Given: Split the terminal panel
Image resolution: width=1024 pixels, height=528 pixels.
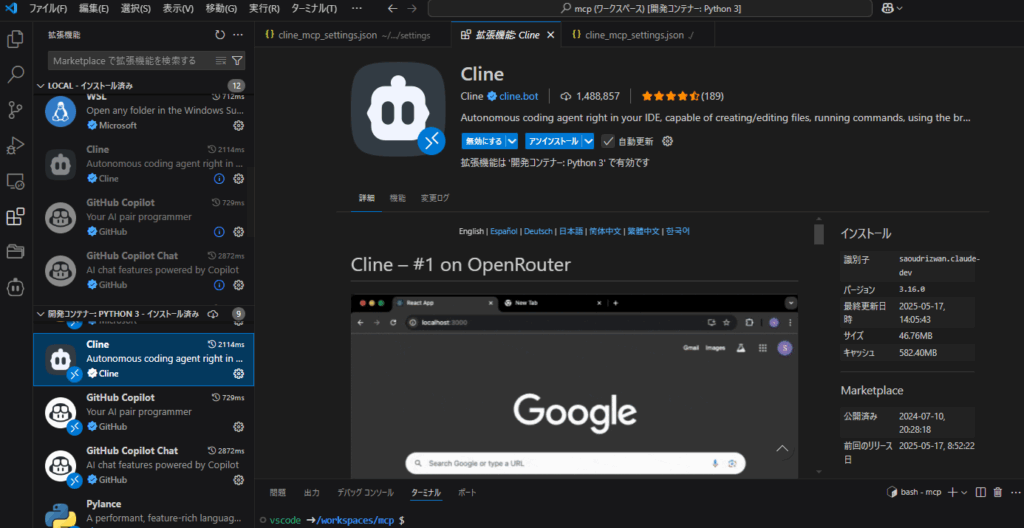Looking at the screenshot, I should point(981,492).
